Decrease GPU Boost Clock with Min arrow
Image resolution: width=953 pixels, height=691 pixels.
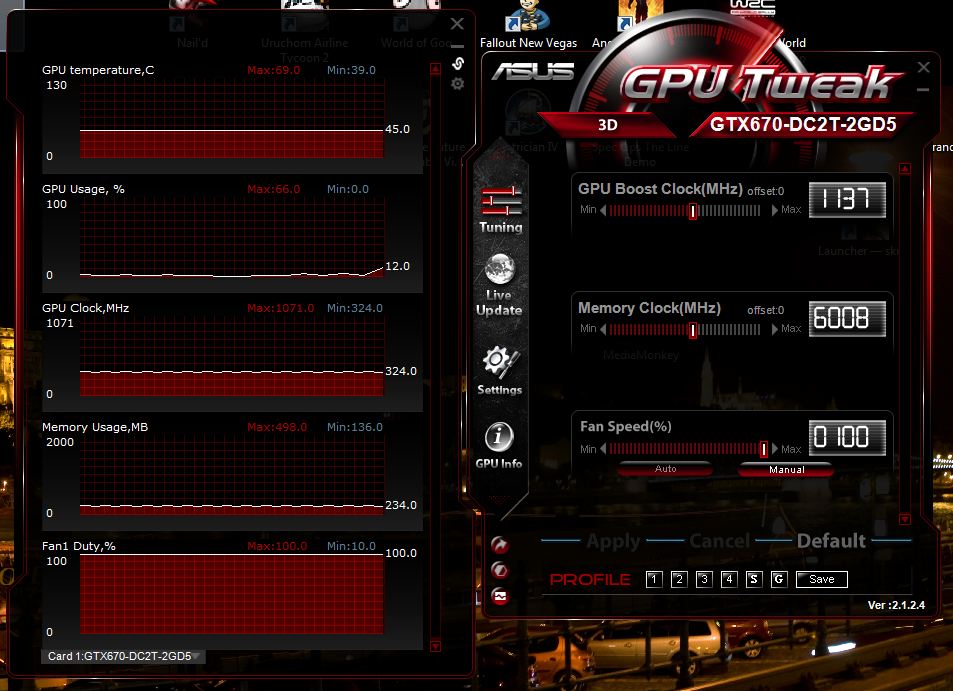603,210
